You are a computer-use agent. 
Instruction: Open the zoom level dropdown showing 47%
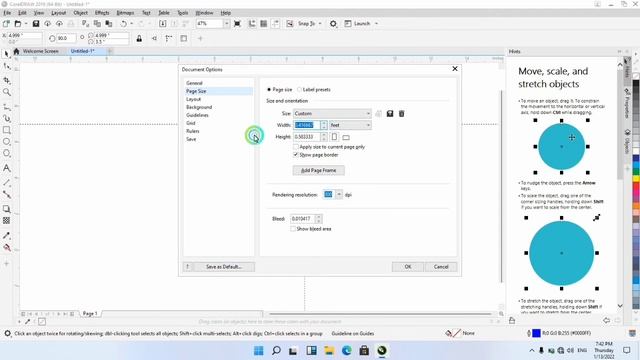227,24
